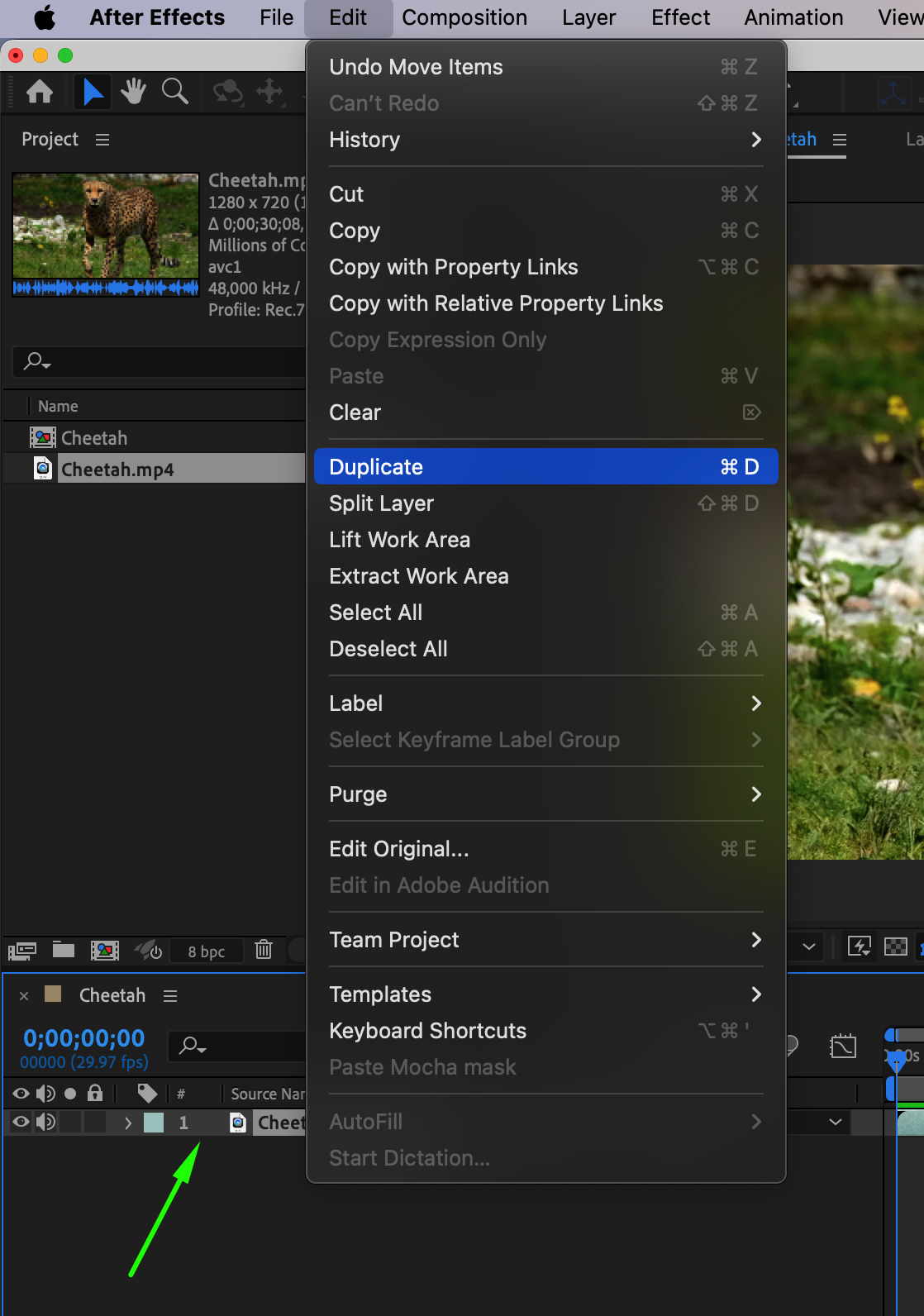Select the Hand tool

133,91
